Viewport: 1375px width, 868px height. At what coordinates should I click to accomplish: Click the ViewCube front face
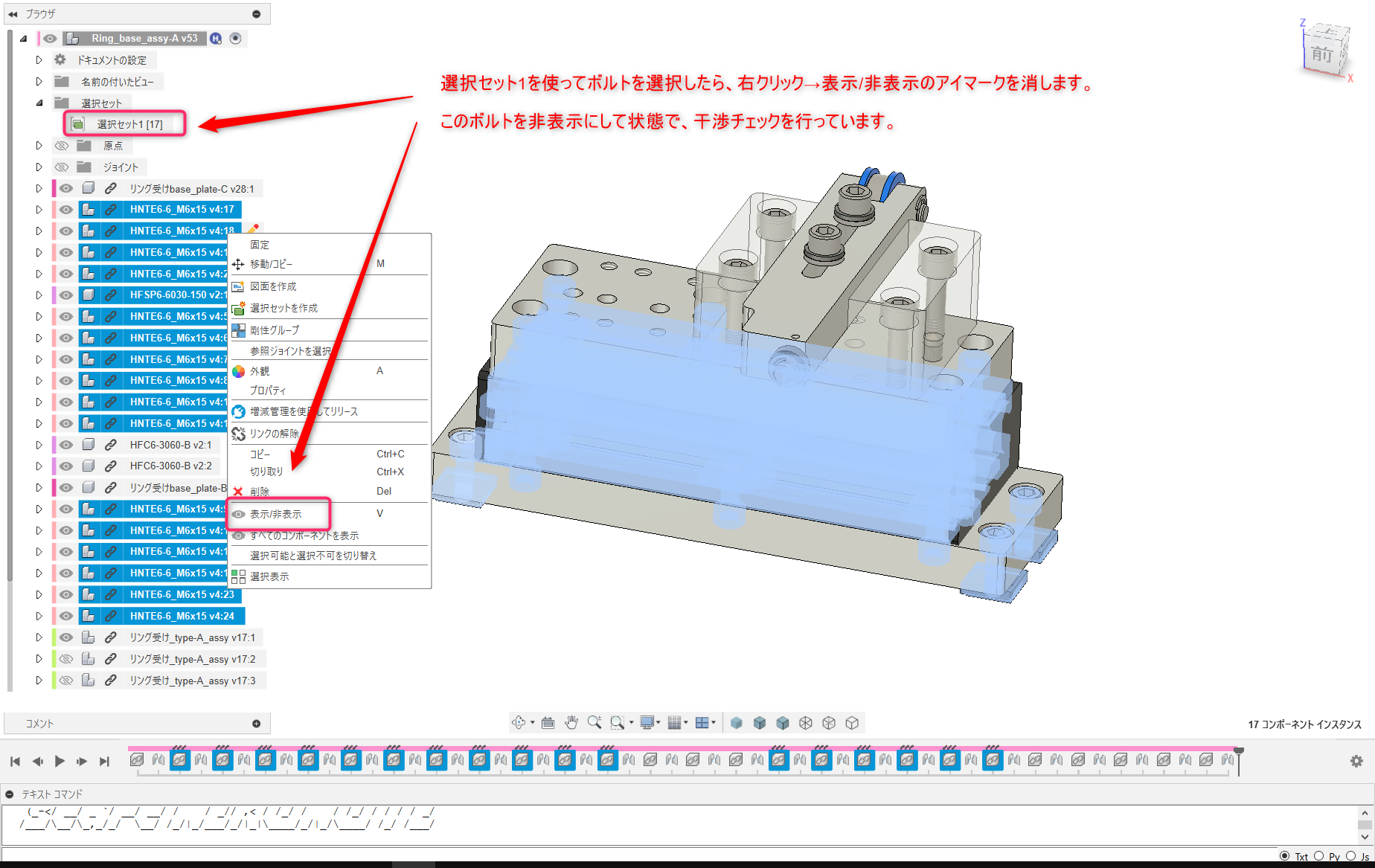1321,54
